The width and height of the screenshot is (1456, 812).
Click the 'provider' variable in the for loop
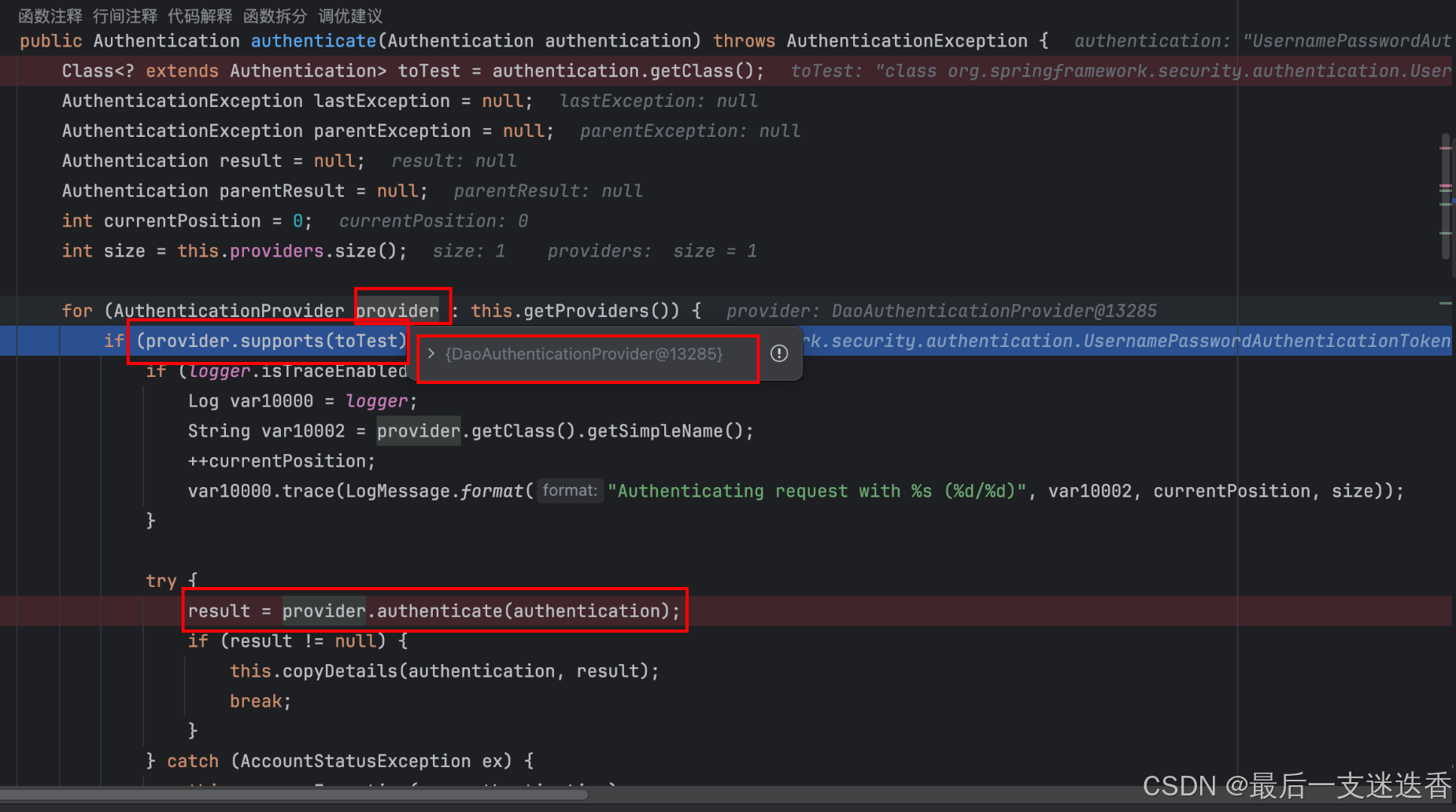point(397,311)
